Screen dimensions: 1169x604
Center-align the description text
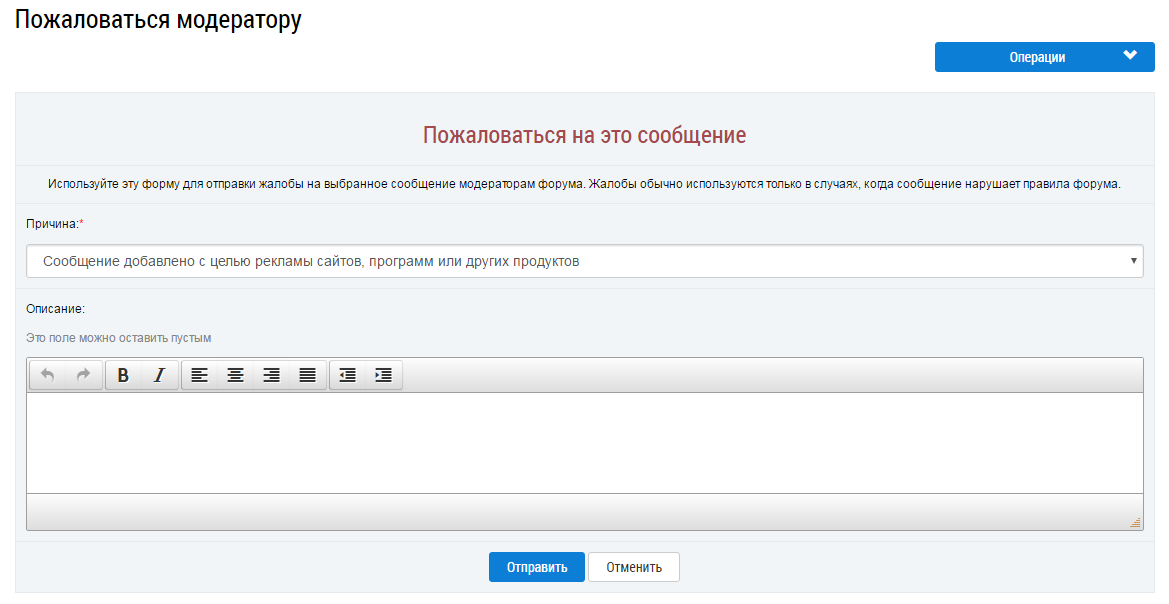click(235, 375)
